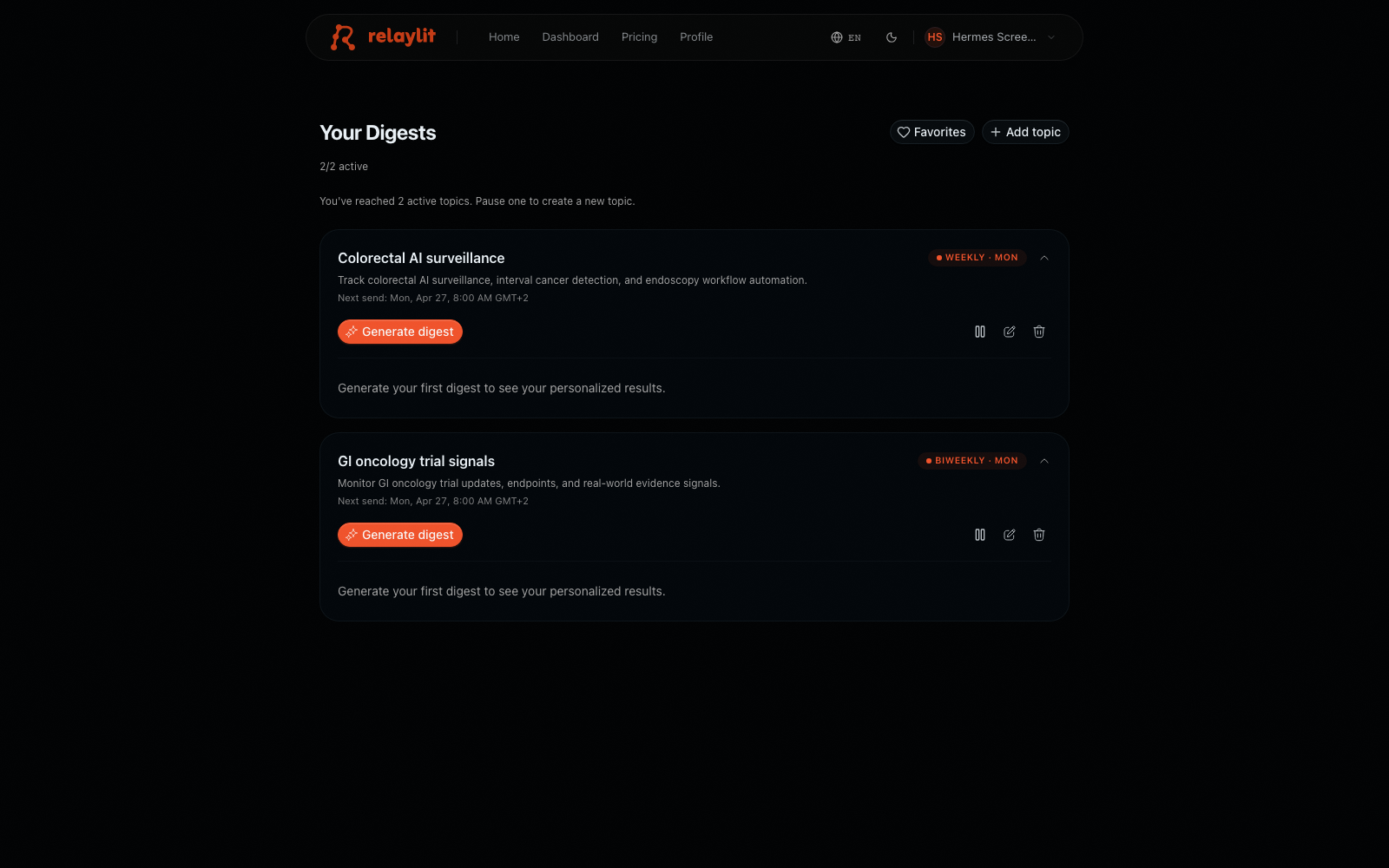
Task: Click the relaylit logo icon
Action: click(343, 37)
